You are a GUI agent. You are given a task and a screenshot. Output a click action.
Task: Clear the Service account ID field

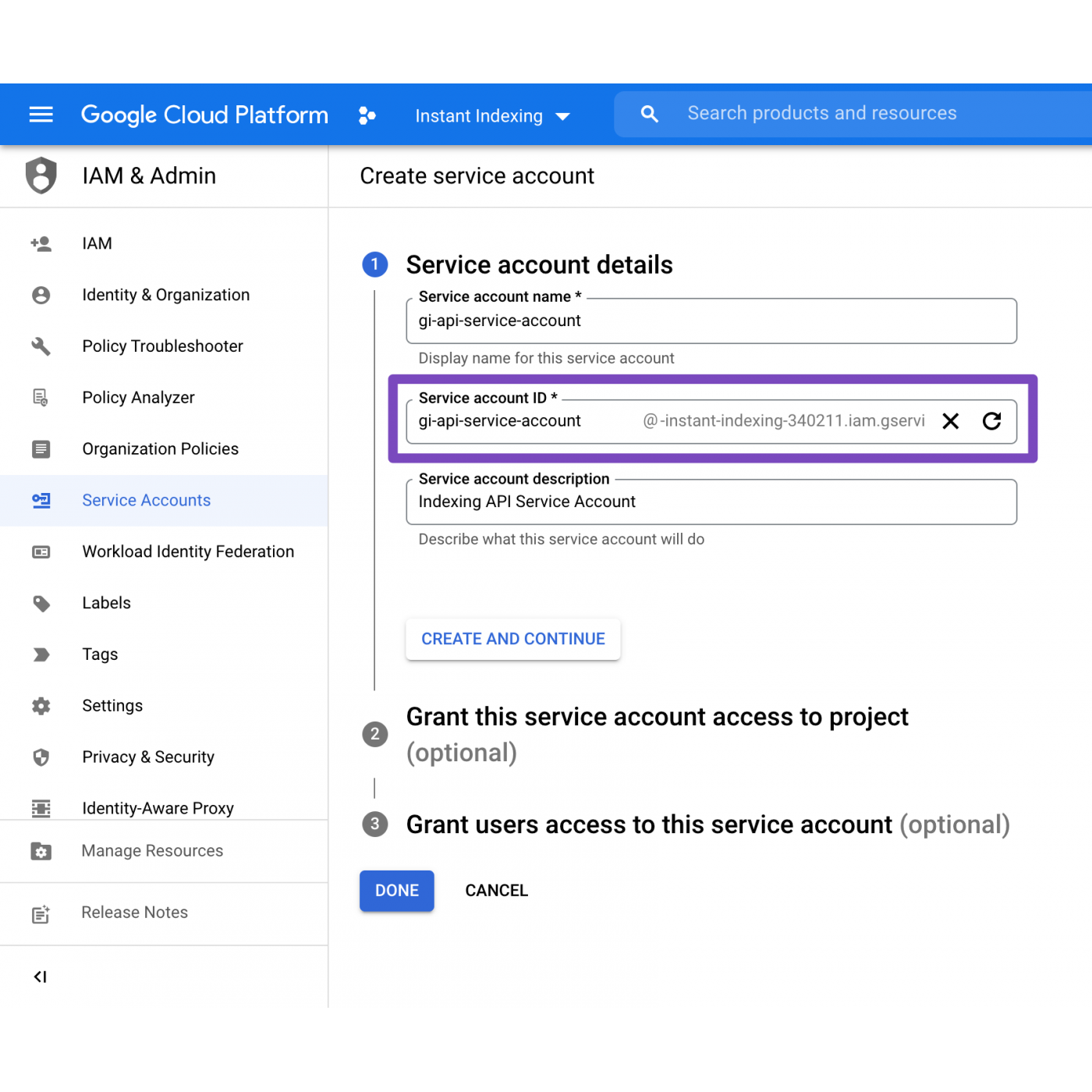(950, 421)
